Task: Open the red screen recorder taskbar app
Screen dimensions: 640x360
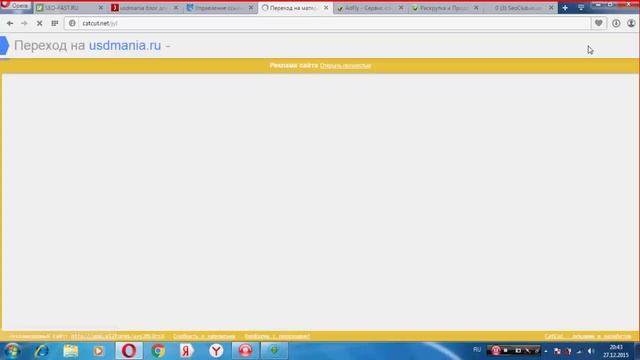Action: pyautogui.click(x=245, y=351)
